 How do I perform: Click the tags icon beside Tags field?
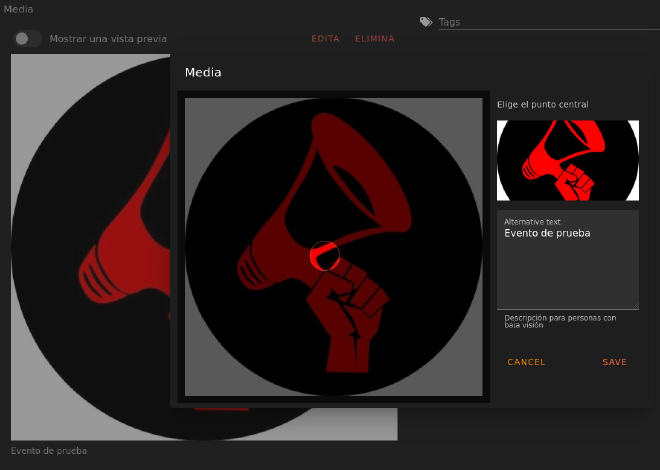[426, 22]
